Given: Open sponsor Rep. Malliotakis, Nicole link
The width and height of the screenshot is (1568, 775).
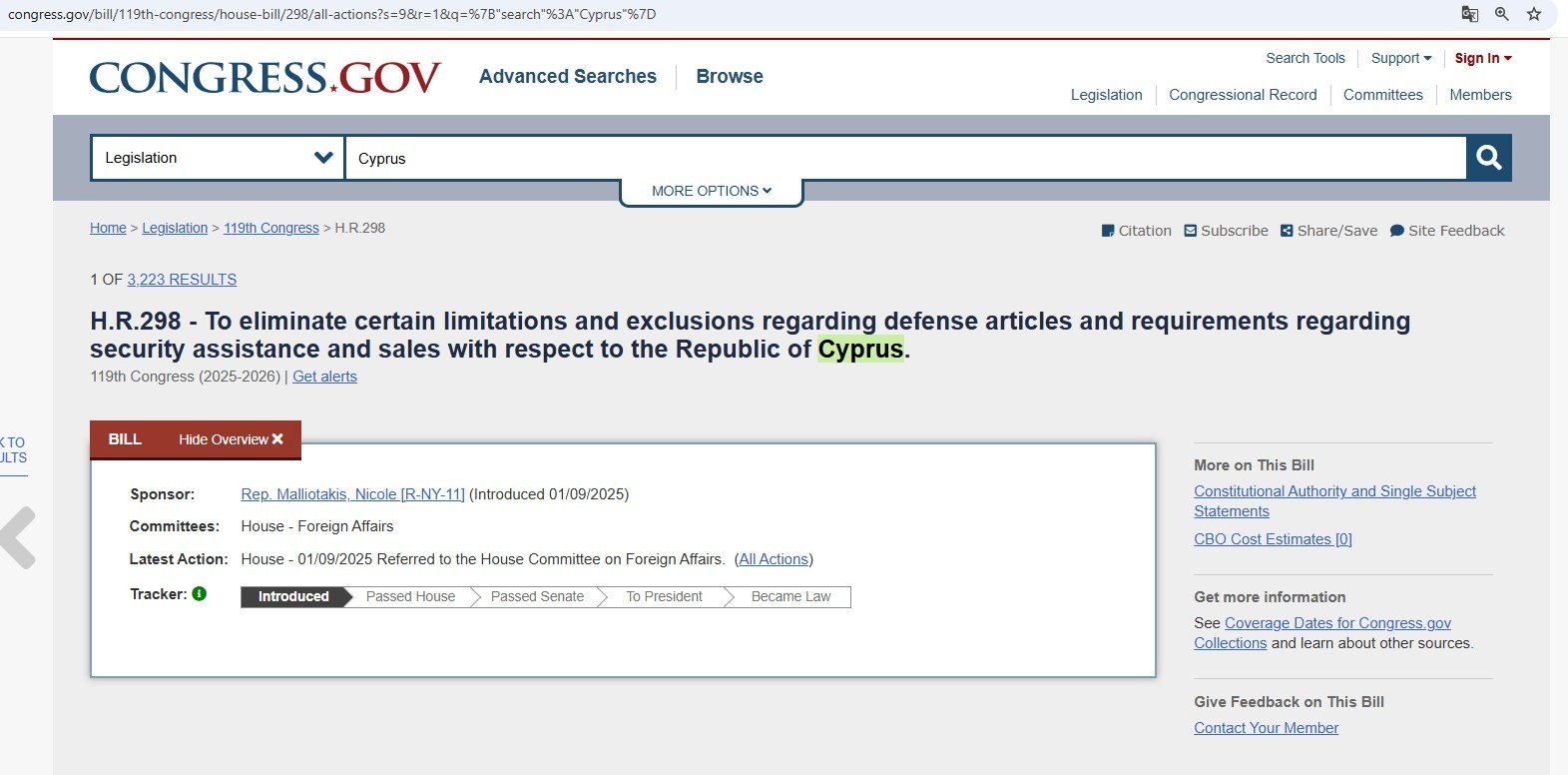Looking at the screenshot, I should pyautogui.click(x=352, y=494).
